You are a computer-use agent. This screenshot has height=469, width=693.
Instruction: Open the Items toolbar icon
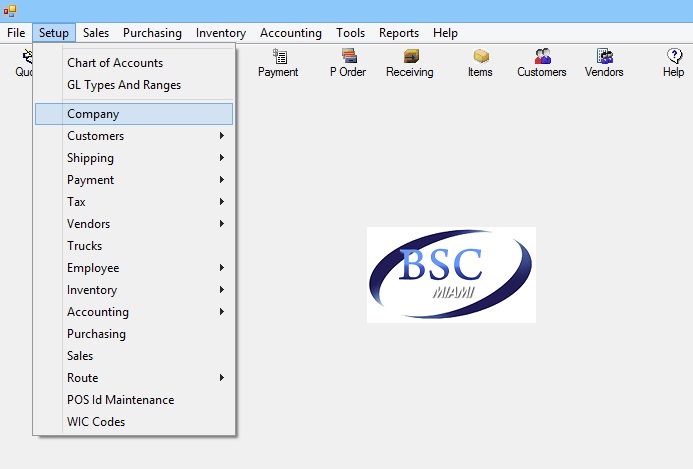point(480,63)
